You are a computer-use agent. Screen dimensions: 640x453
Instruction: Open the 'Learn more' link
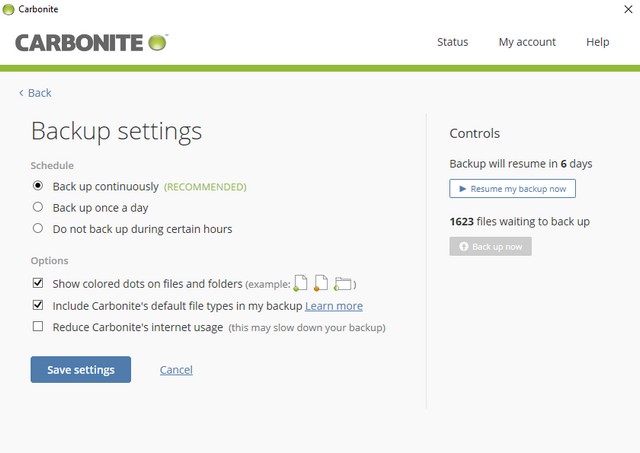(334, 306)
